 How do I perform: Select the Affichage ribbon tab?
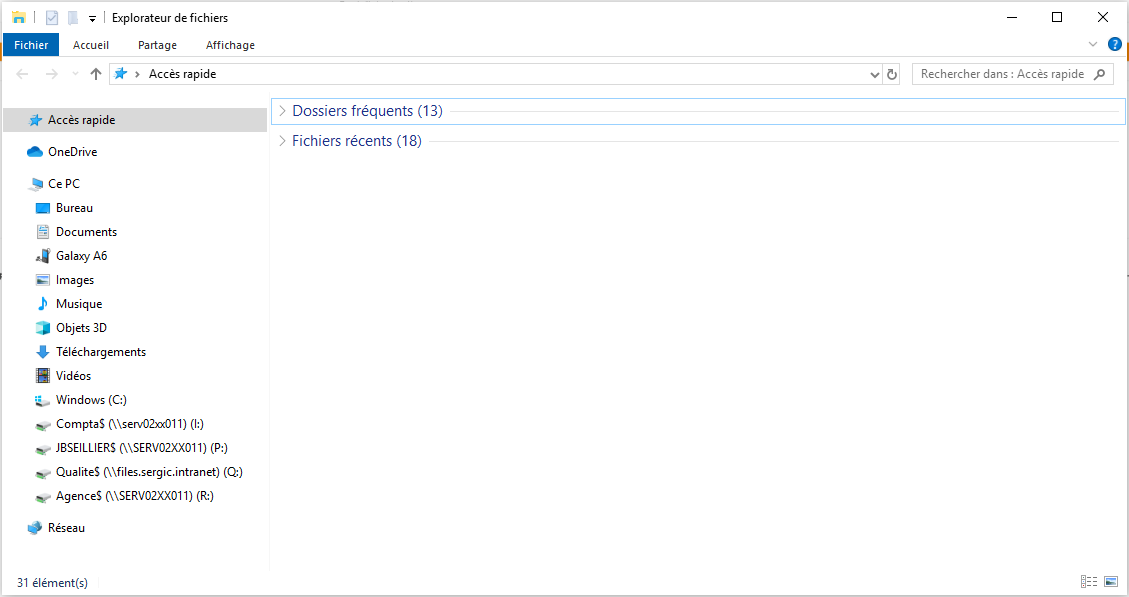(x=230, y=45)
